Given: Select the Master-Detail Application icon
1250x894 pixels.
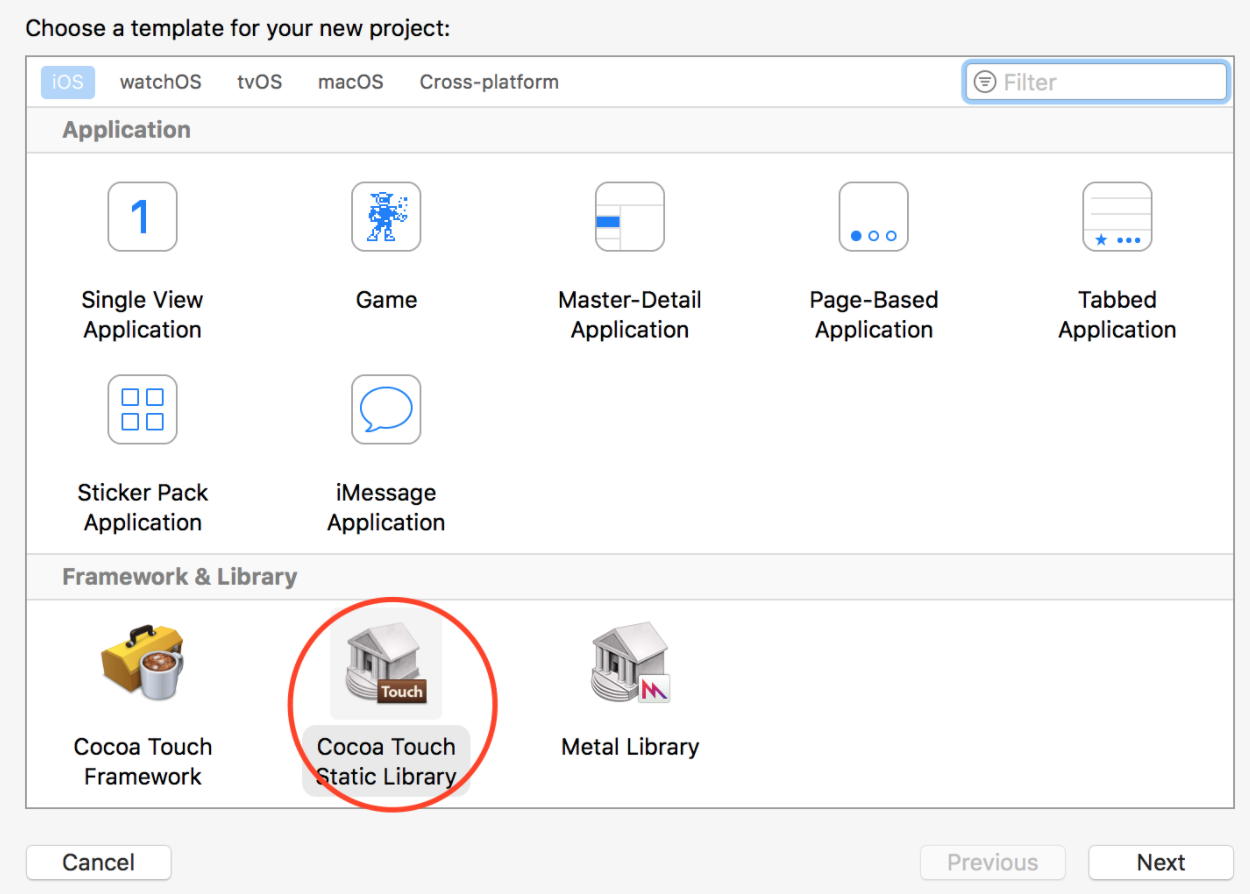Looking at the screenshot, I should (629, 217).
